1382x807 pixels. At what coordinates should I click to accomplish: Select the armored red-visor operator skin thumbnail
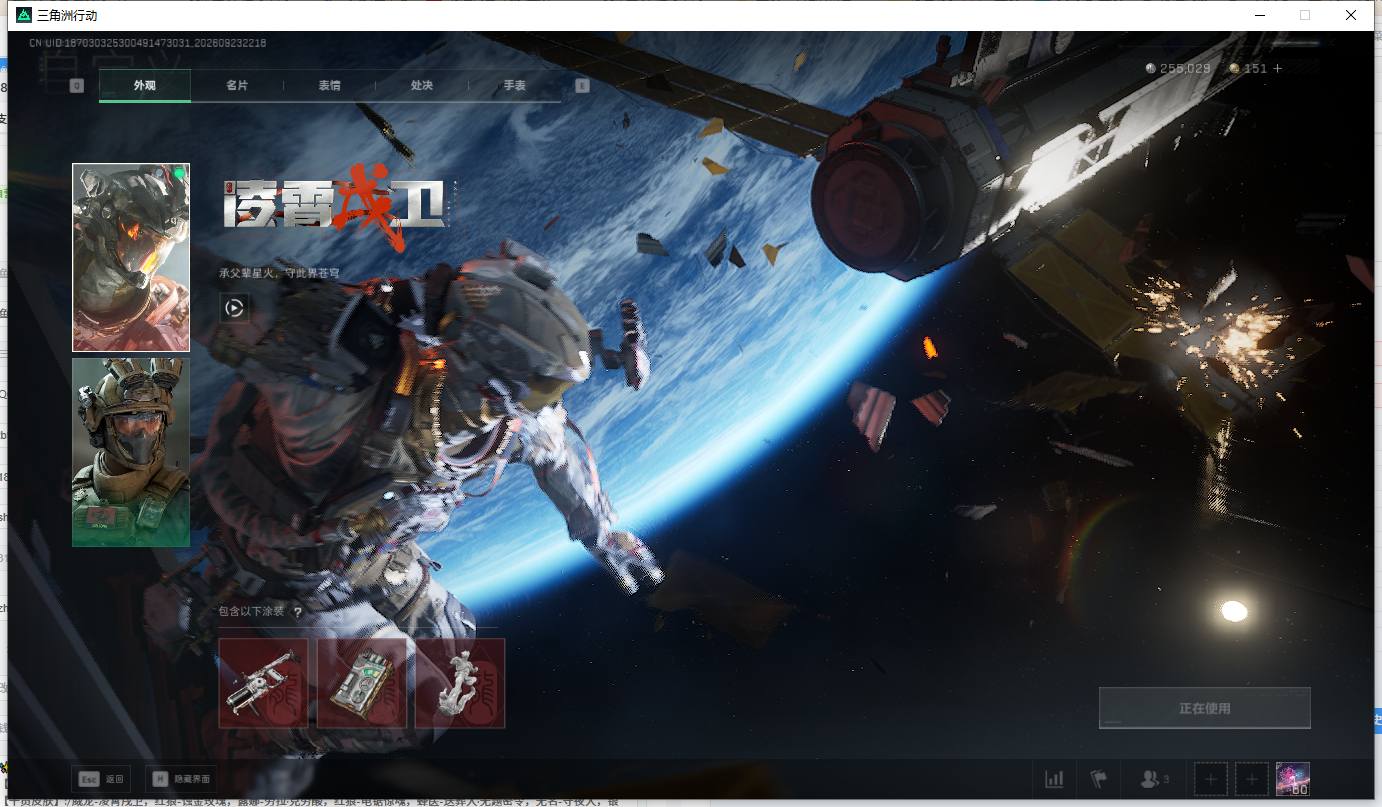click(x=131, y=257)
